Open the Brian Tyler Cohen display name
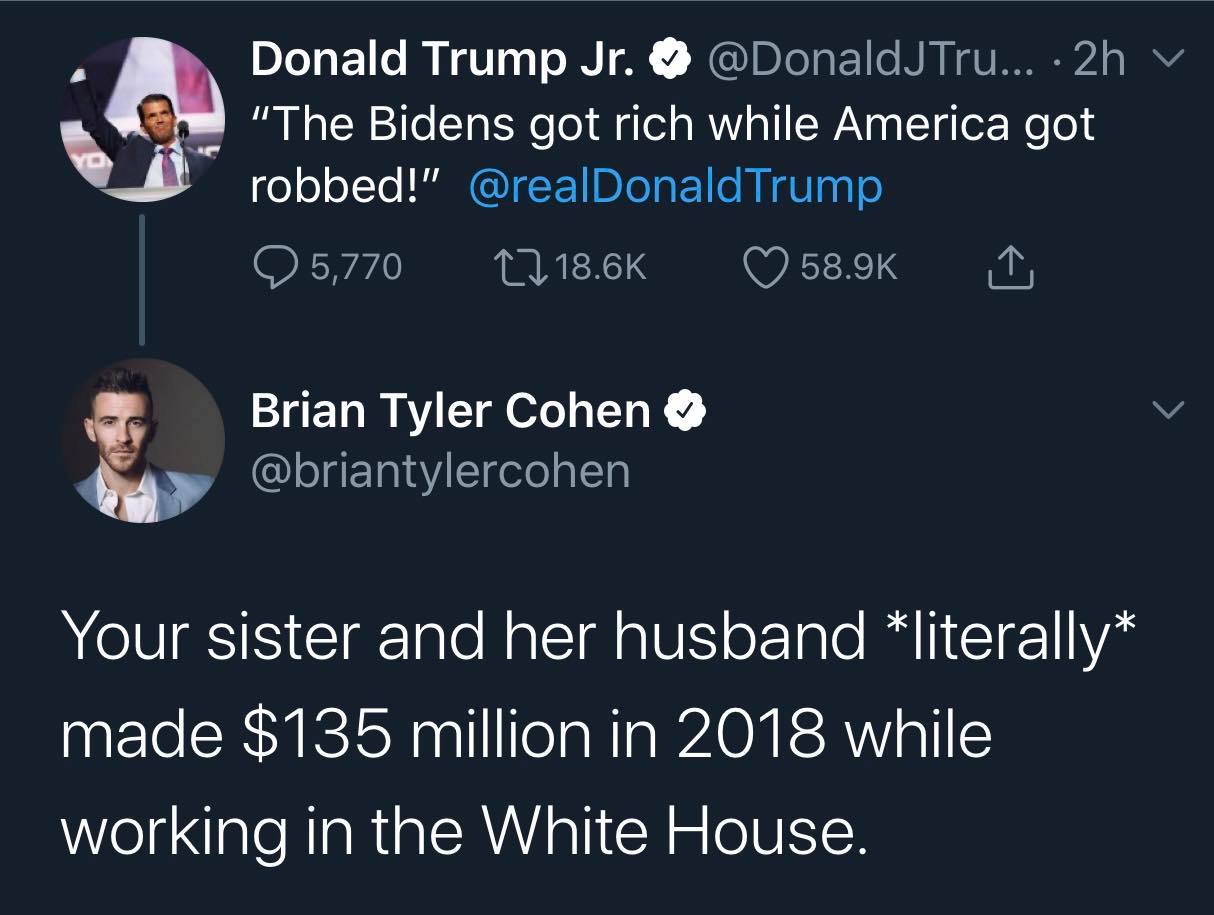The height and width of the screenshot is (915, 1214). (x=450, y=410)
